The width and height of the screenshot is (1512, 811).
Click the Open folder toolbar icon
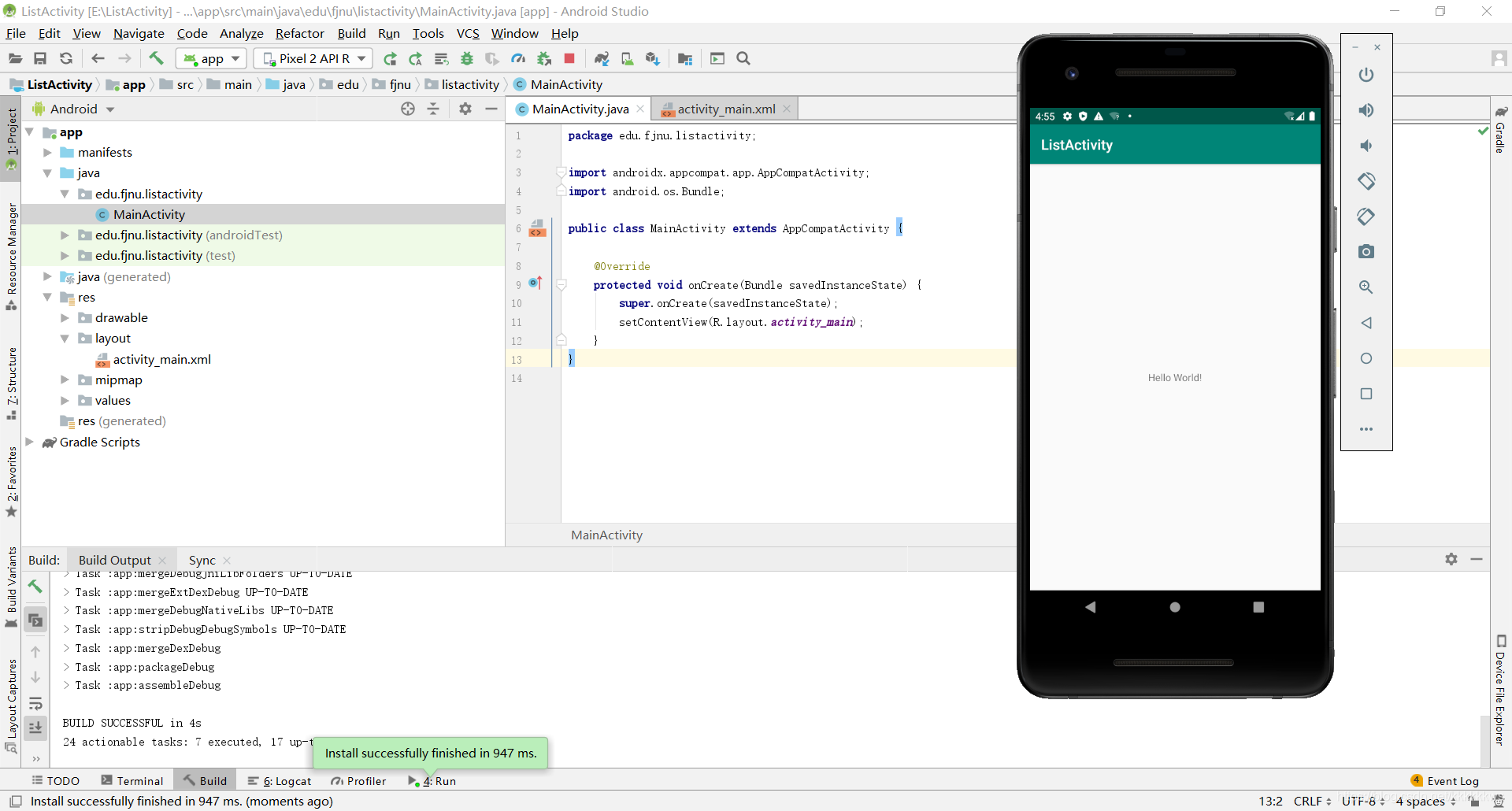tap(15, 59)
